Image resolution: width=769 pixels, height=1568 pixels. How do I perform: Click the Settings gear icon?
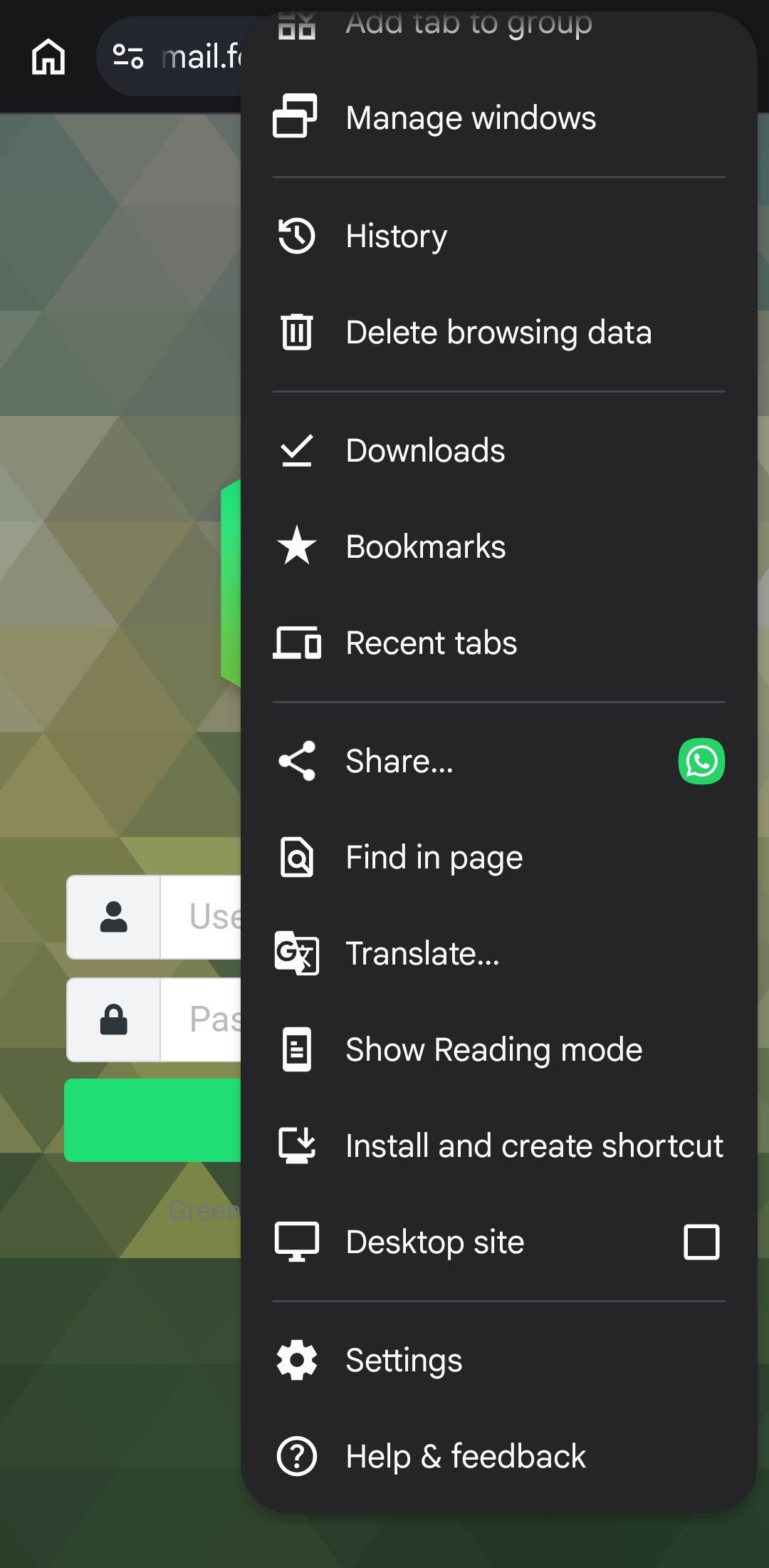pos(297,1360)
